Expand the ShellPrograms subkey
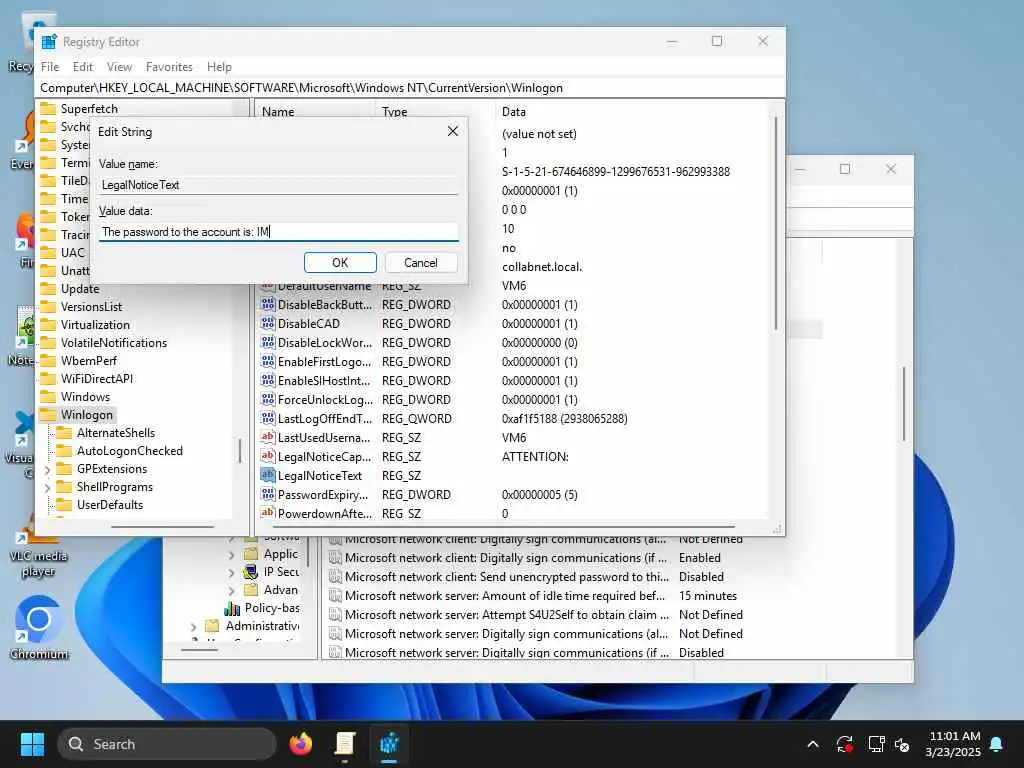 [47, 487]
